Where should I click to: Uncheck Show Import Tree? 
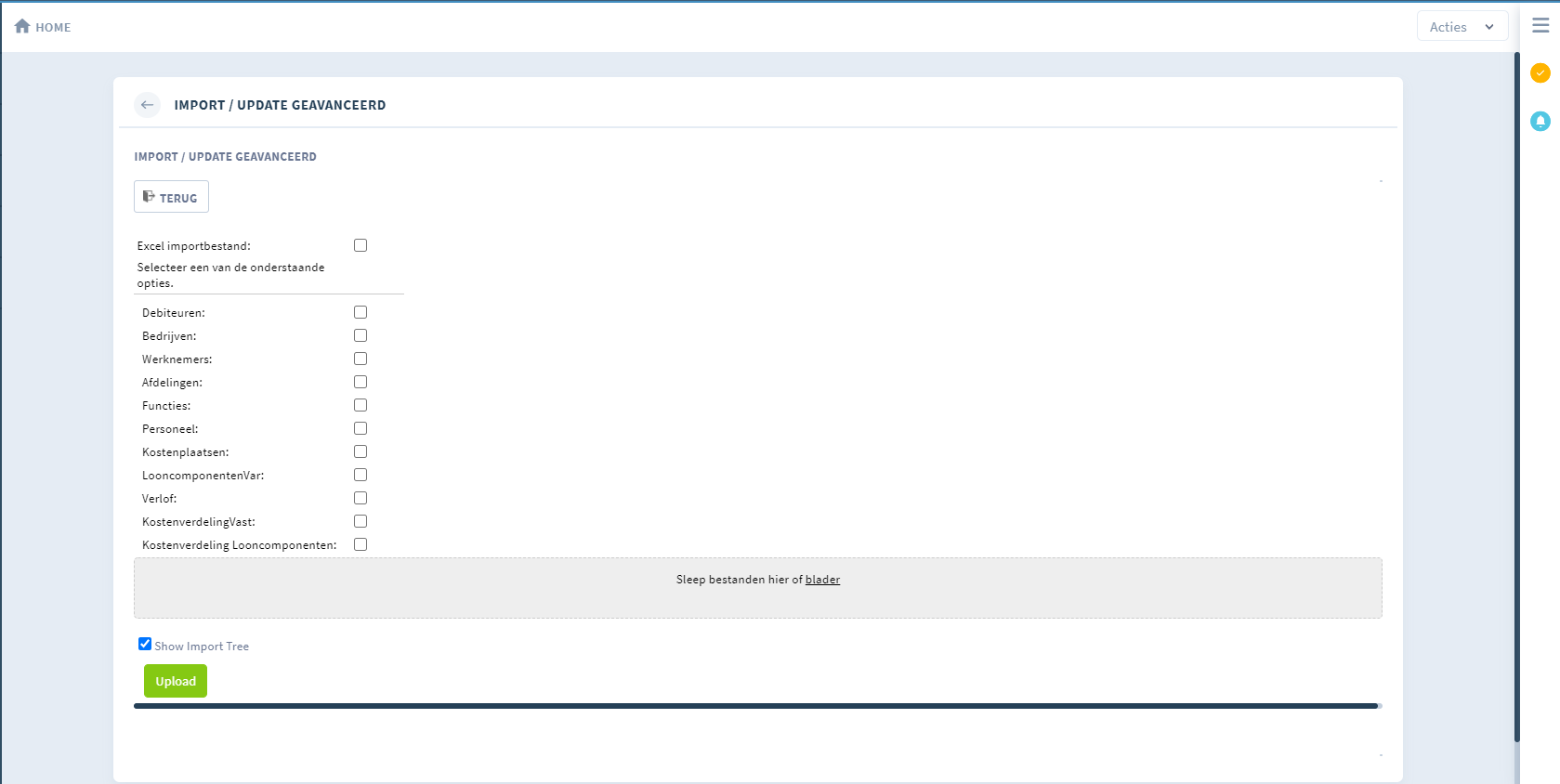[145, 644]
